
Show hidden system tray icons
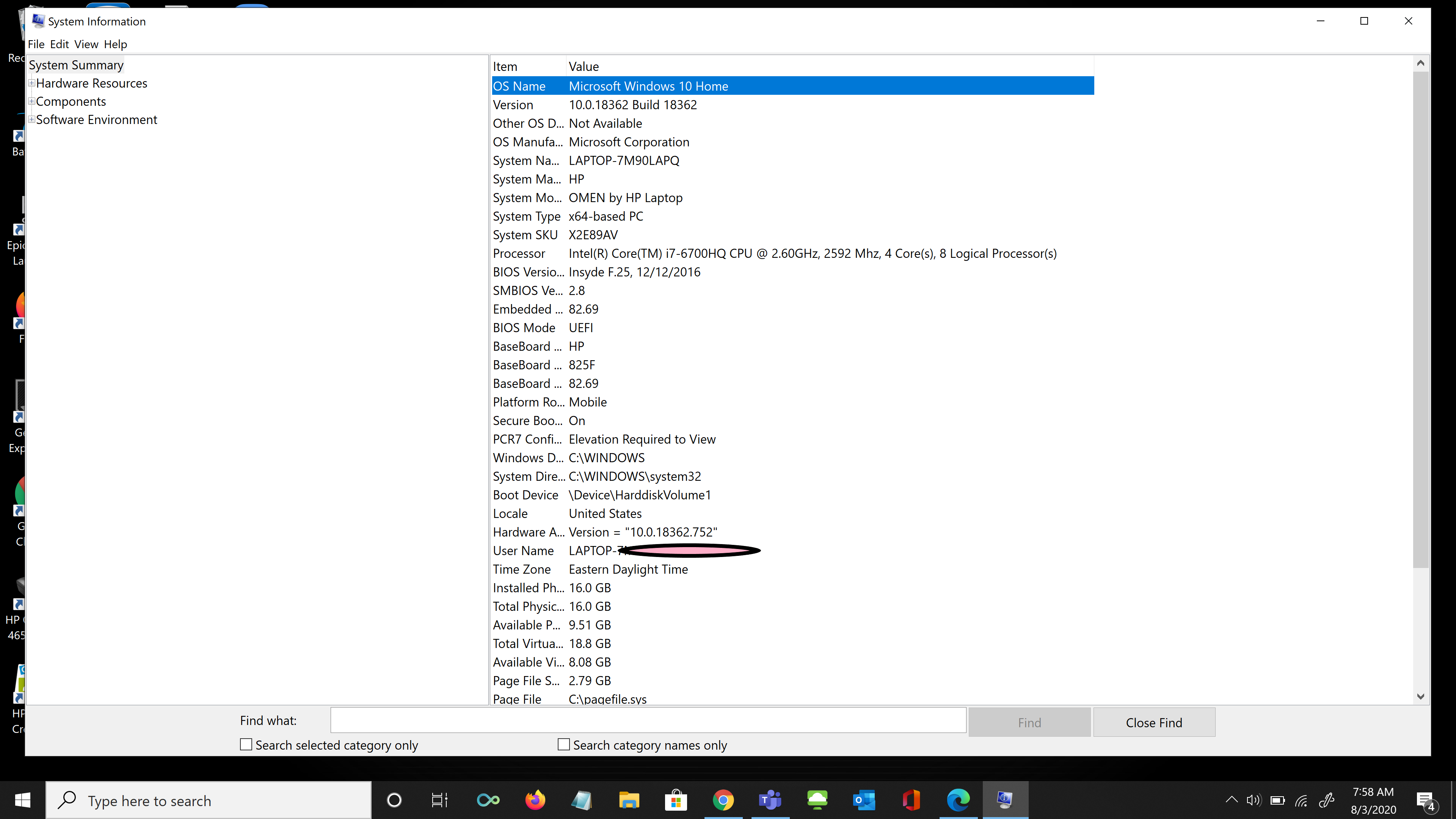(1231, 800)
